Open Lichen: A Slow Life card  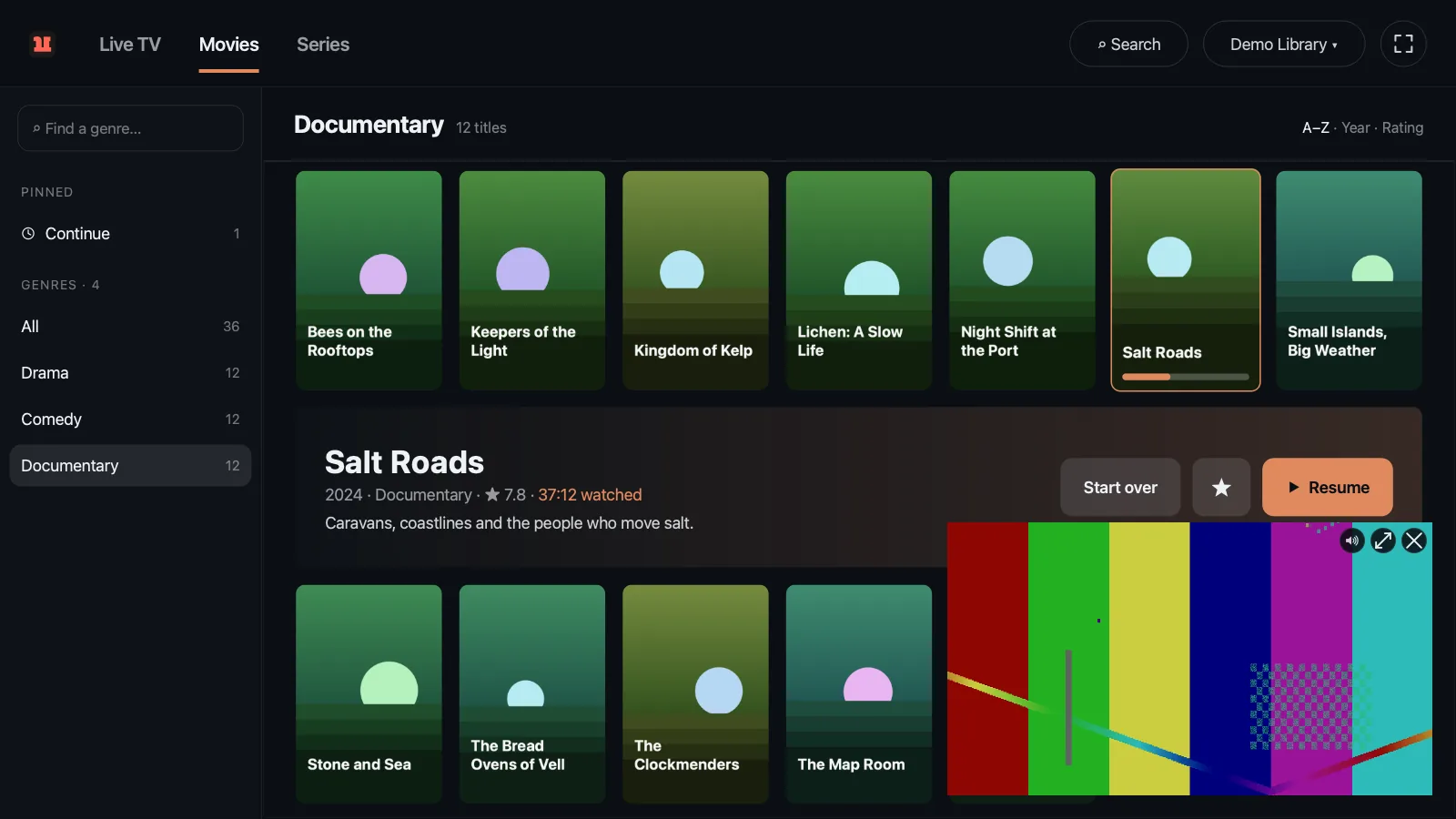click(859, 280)
